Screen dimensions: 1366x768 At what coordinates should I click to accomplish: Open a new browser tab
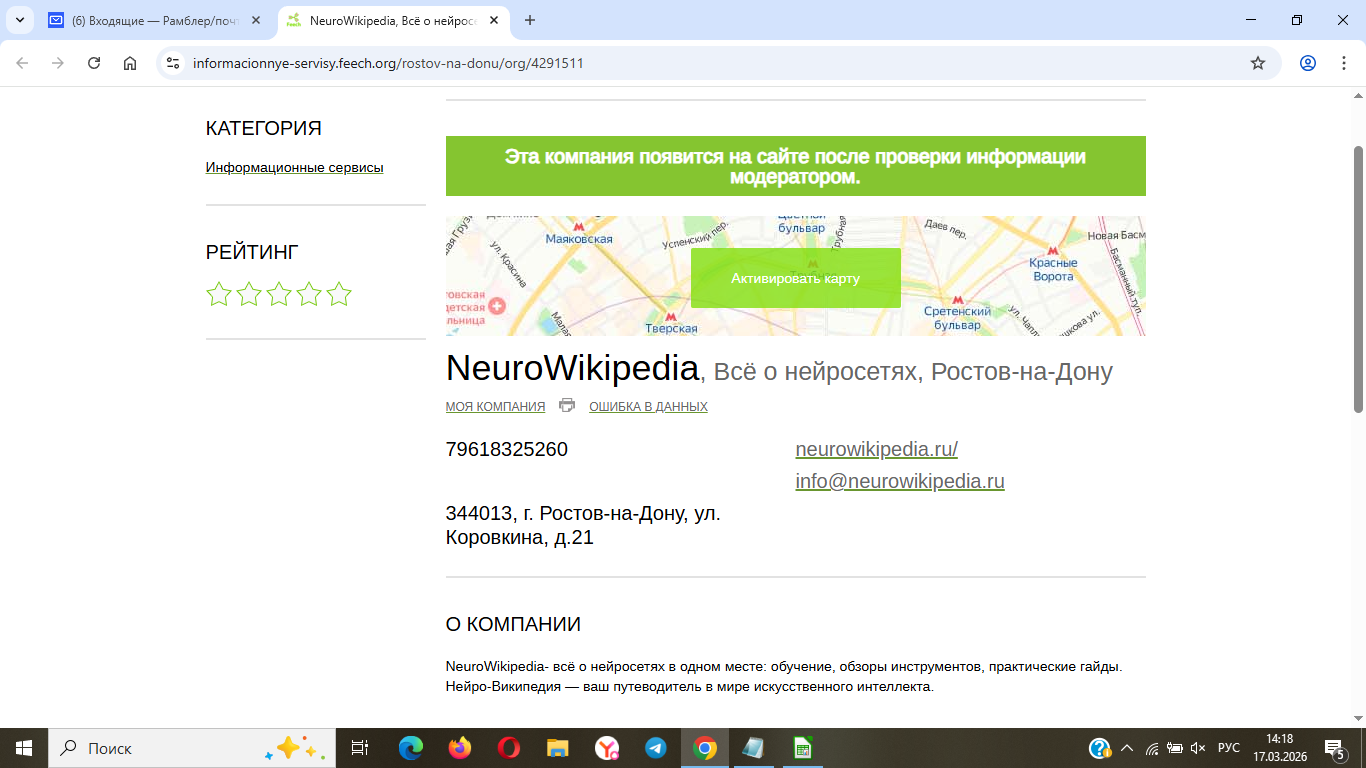(530, 20)
